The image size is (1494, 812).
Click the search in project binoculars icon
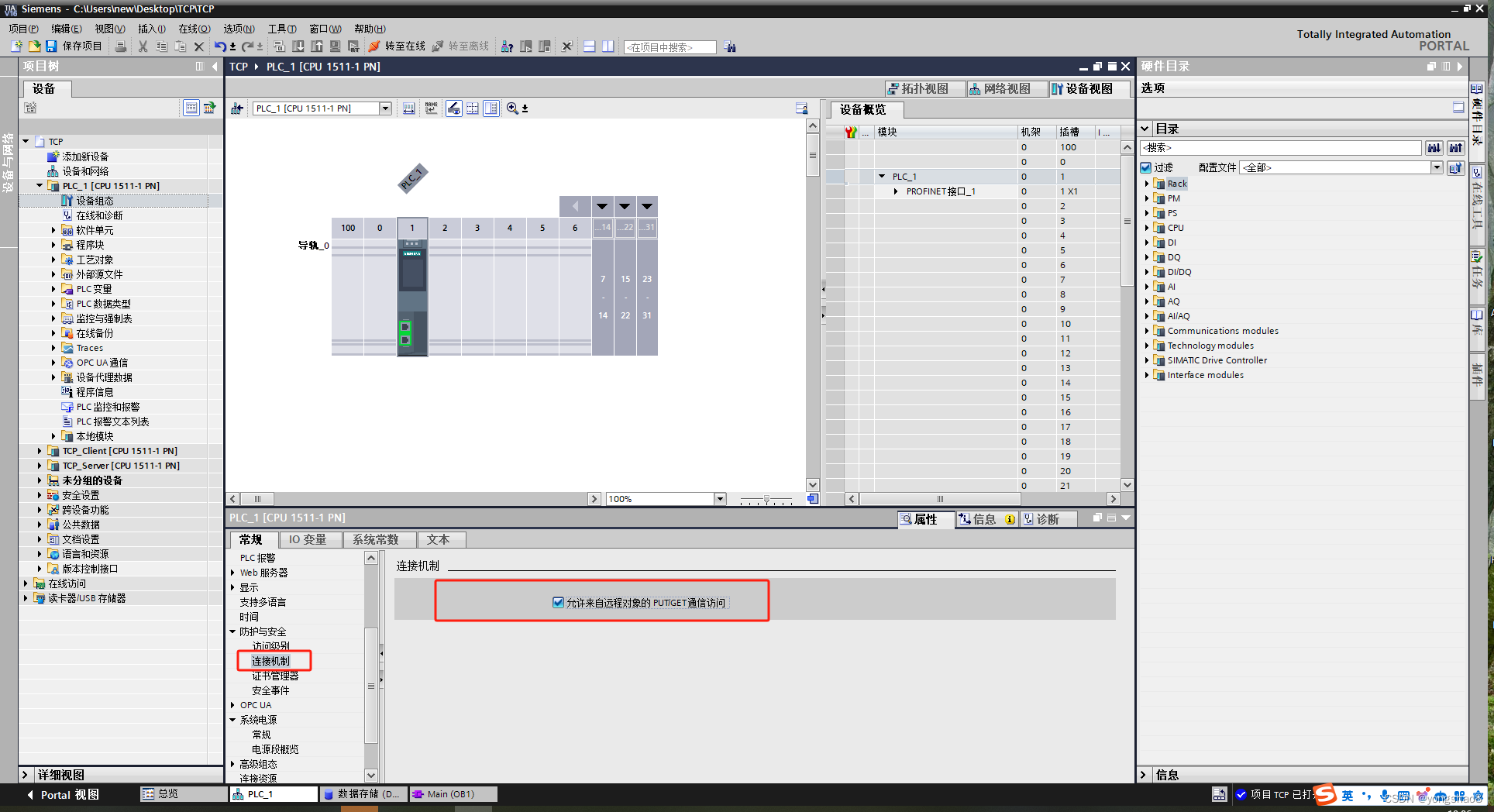[x=730, y=46]
